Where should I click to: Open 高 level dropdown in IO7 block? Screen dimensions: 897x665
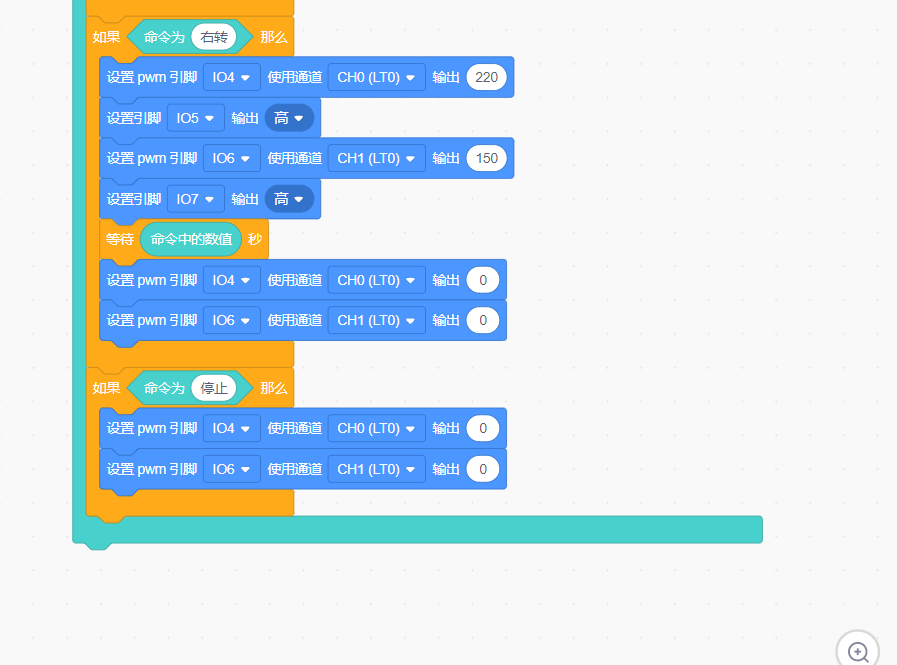tap(289, 199)
